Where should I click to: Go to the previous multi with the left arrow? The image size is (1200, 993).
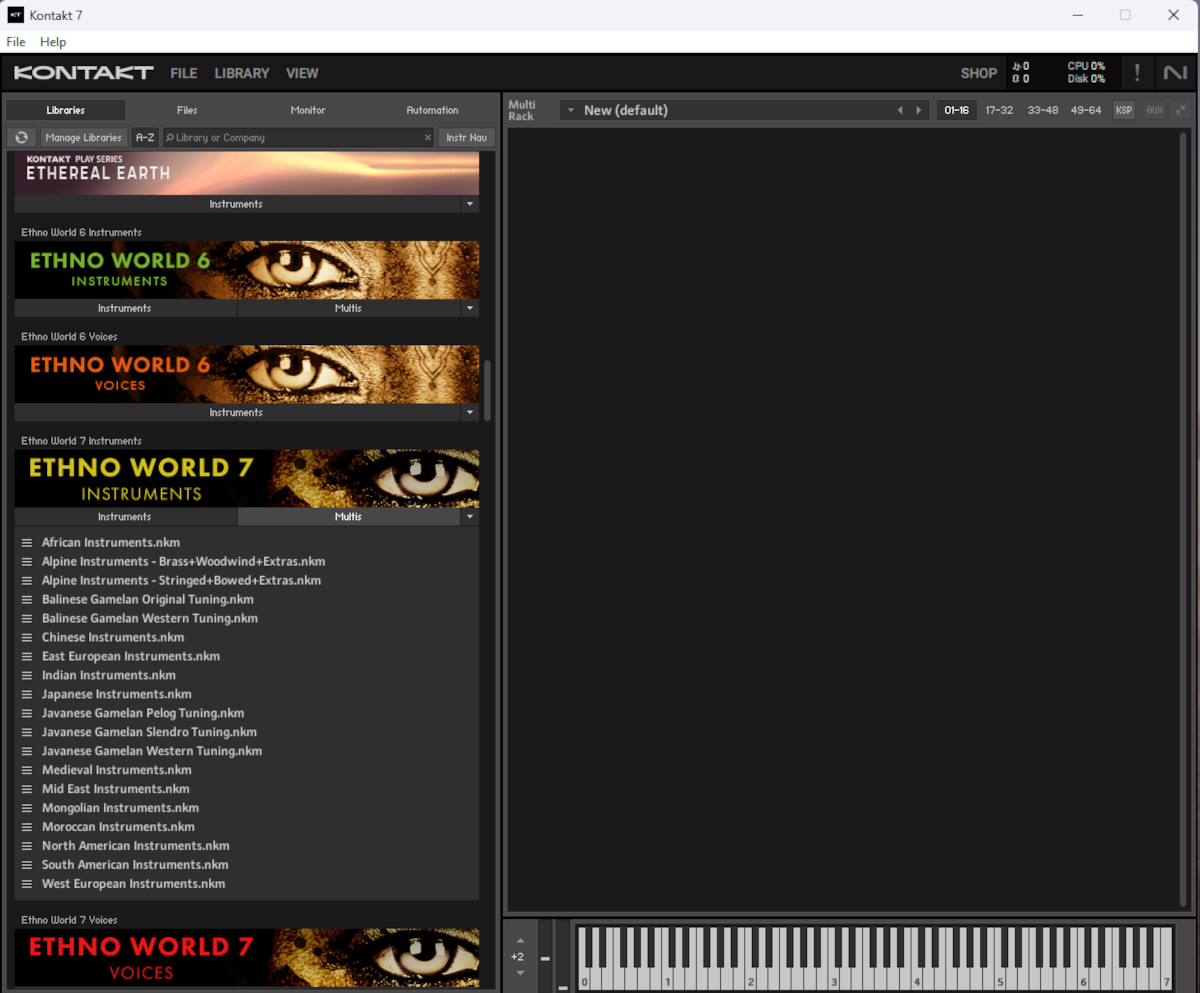[x=900, y=110]
